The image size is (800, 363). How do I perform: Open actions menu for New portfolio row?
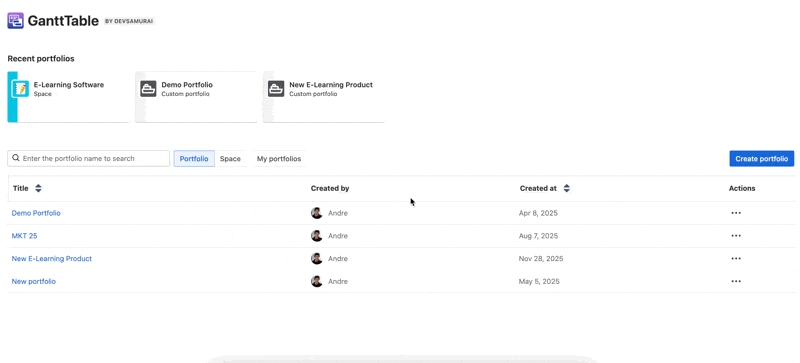pyautogui.click(x=736, y=281)
